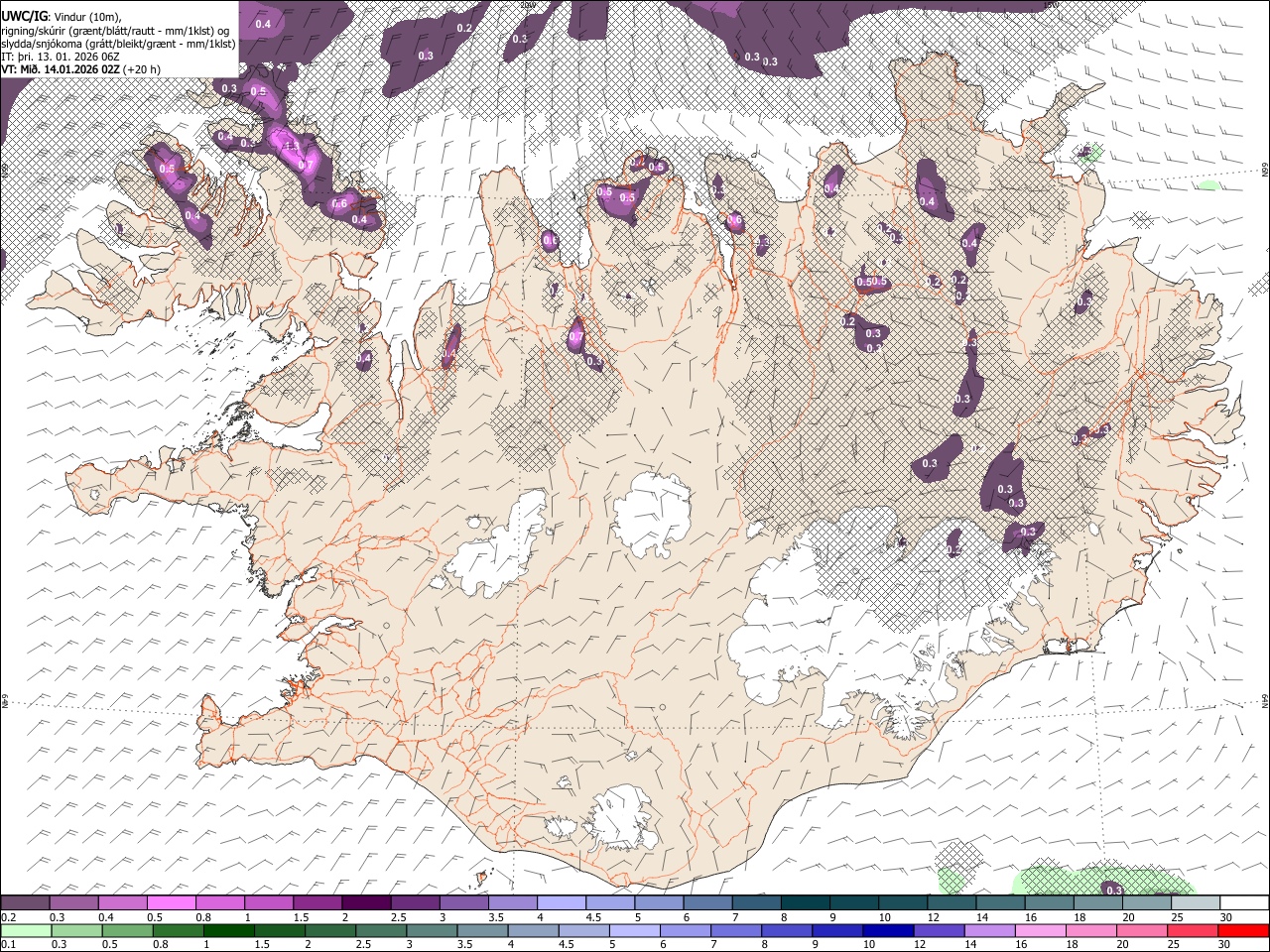This screenshot has width=1270, height=952.
Task: Pick the crimson 25 swatch in lower scale
Action: coord(1192,931)
